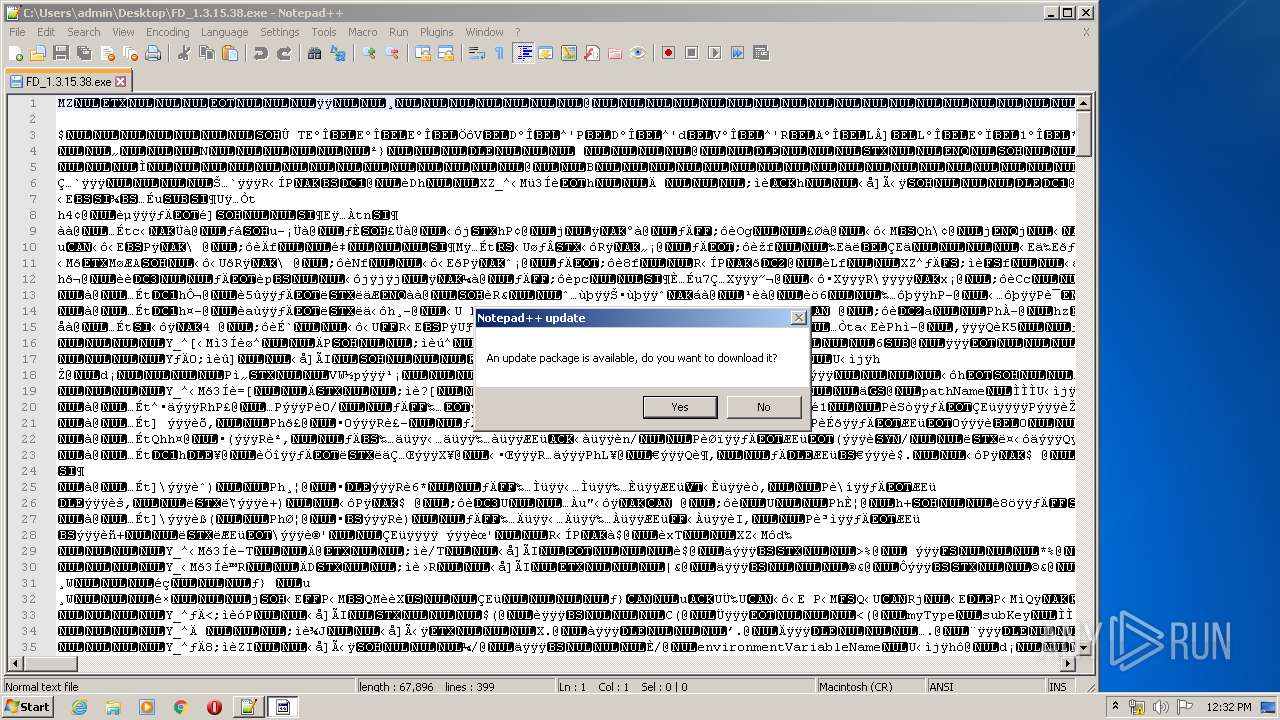
Task: Save recorded macro toolbar icon
Action: pos(760,53)
